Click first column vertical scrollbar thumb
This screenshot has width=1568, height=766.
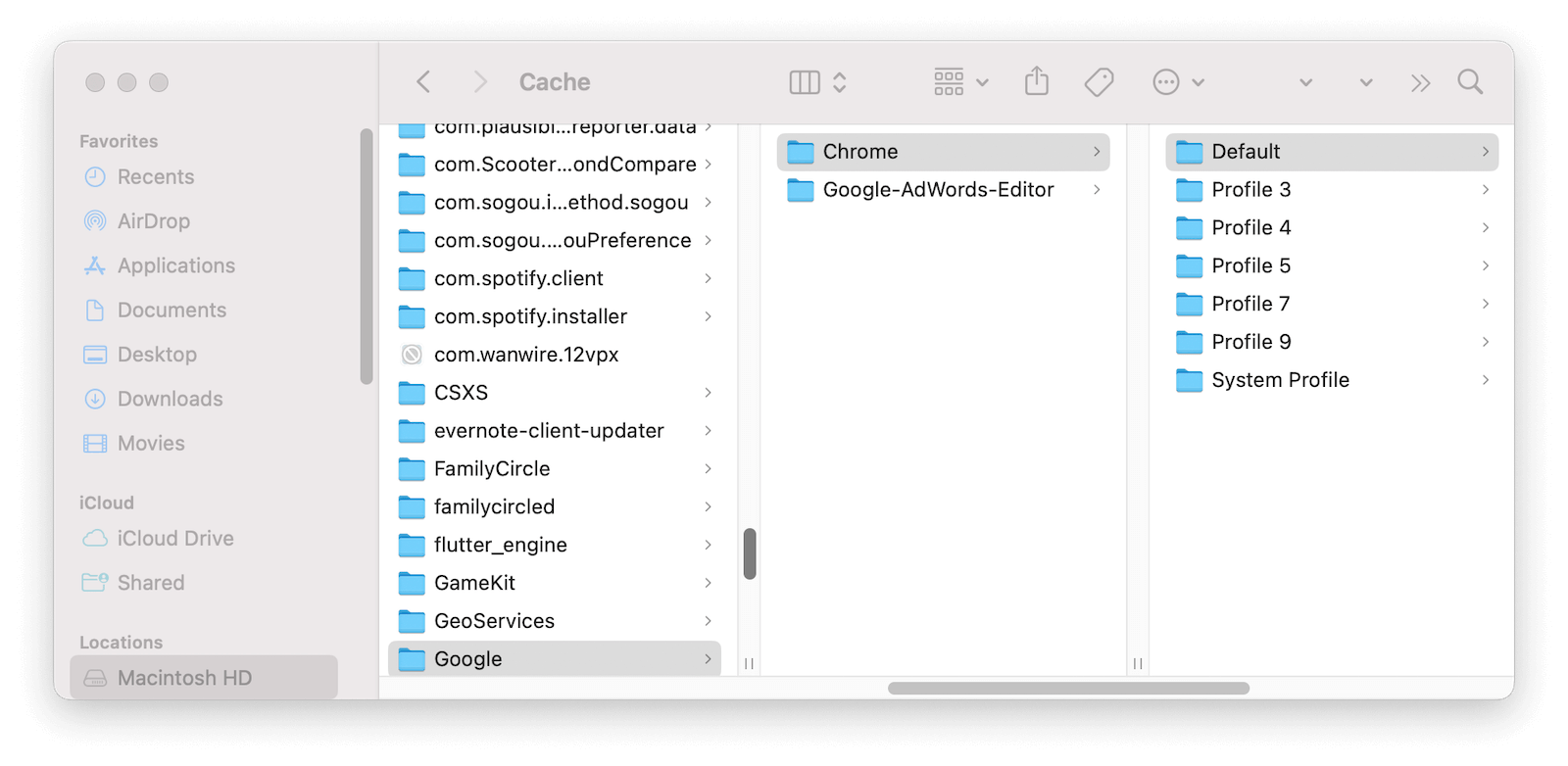750,554
